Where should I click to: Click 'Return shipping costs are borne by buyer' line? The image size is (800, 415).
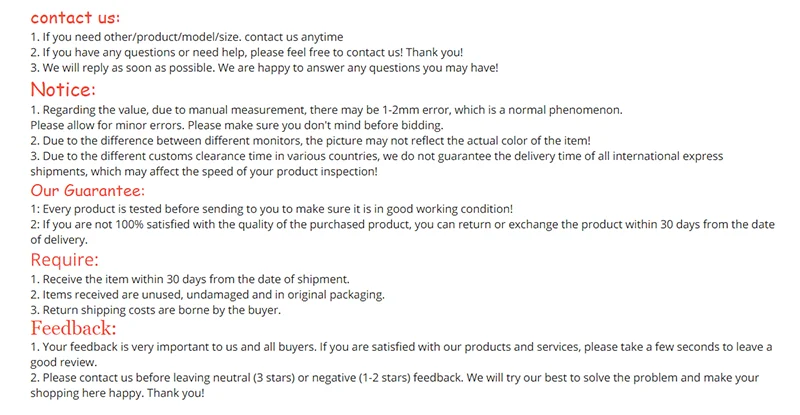click(155, 311)
